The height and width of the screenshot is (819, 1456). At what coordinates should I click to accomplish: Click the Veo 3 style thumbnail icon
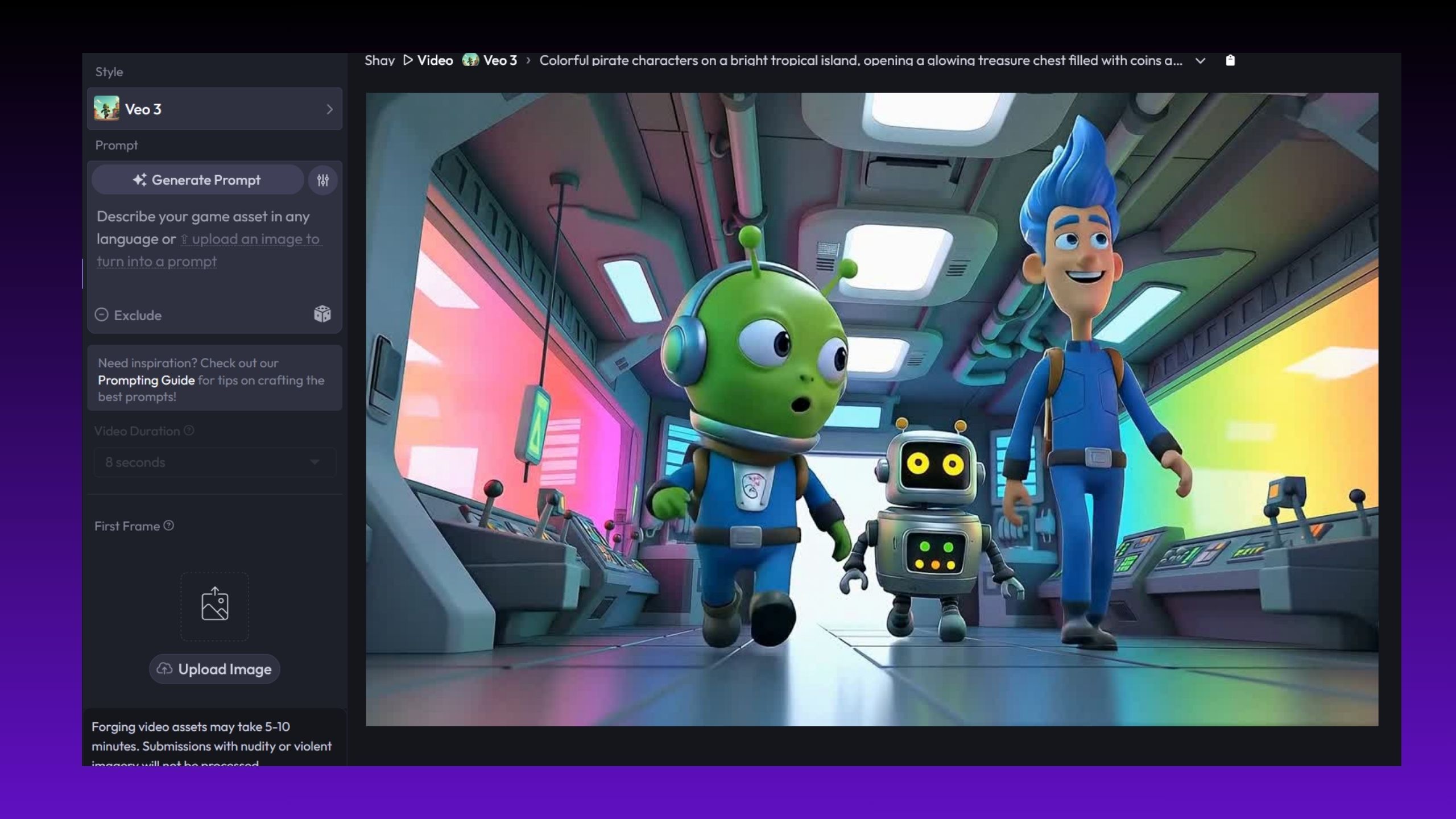tap(106, 109)
